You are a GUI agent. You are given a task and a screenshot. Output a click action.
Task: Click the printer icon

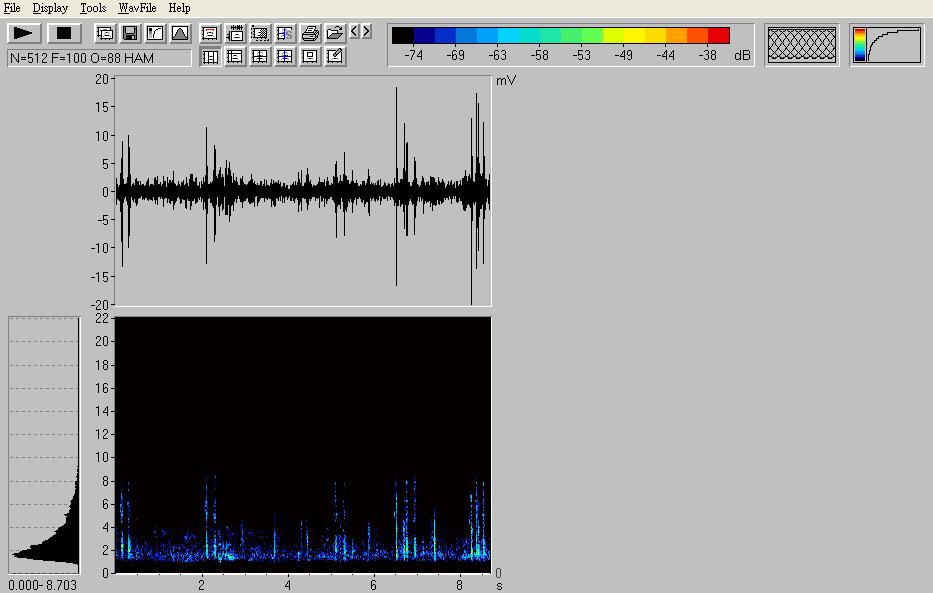[310, 33]
